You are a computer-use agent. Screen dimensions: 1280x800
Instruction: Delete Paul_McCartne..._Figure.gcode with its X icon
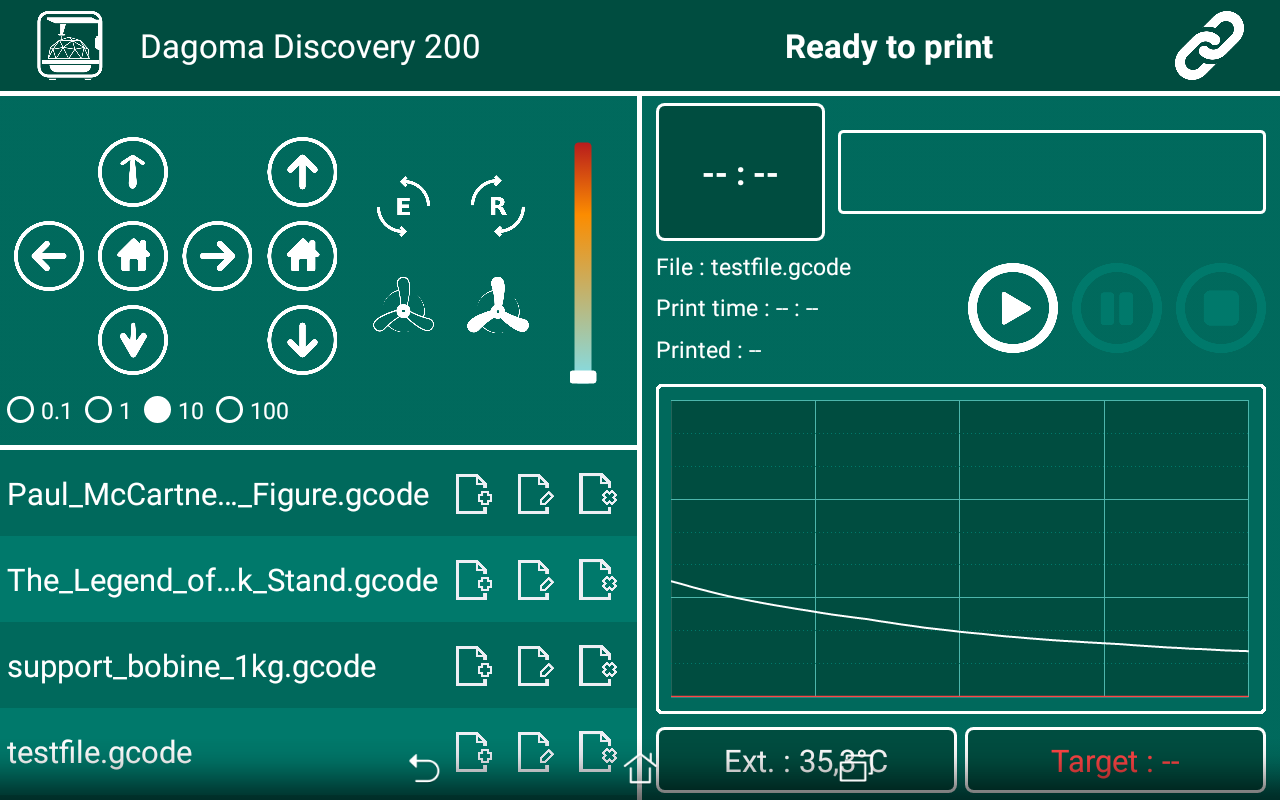click(x=597, y=494)
